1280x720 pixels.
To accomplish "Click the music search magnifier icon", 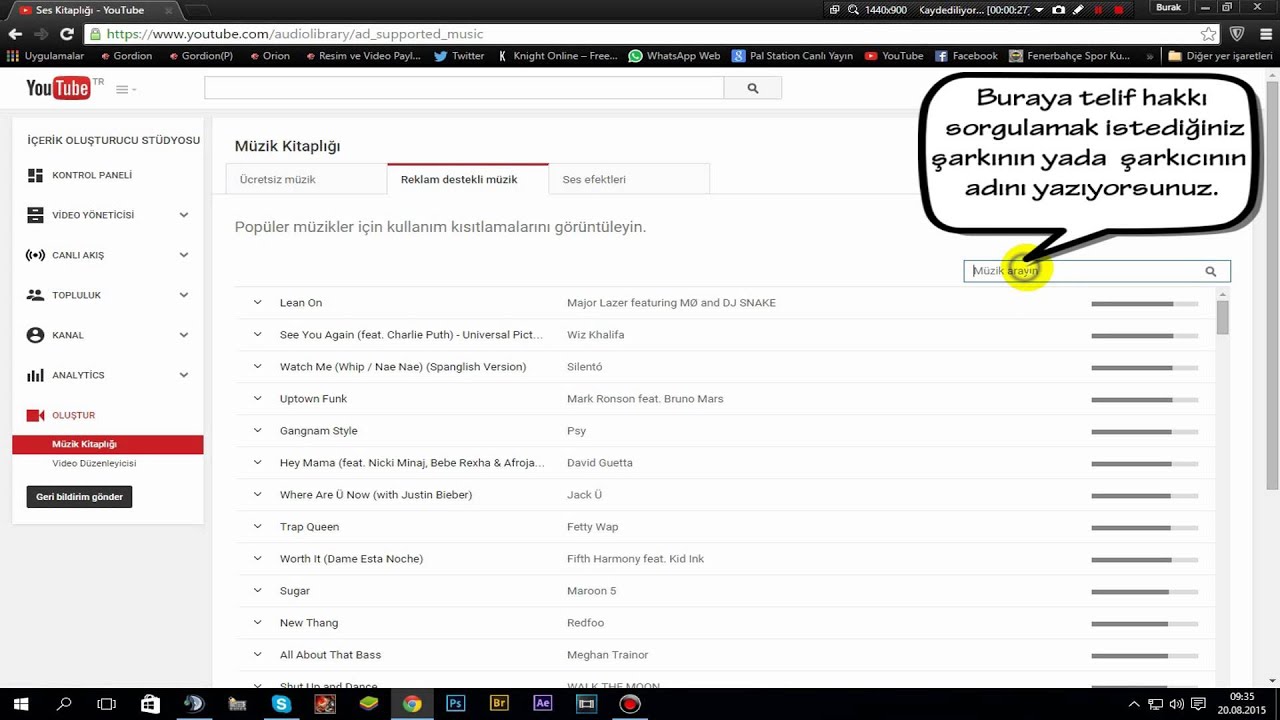I will pyautogui.click(x=1210, y=271).
